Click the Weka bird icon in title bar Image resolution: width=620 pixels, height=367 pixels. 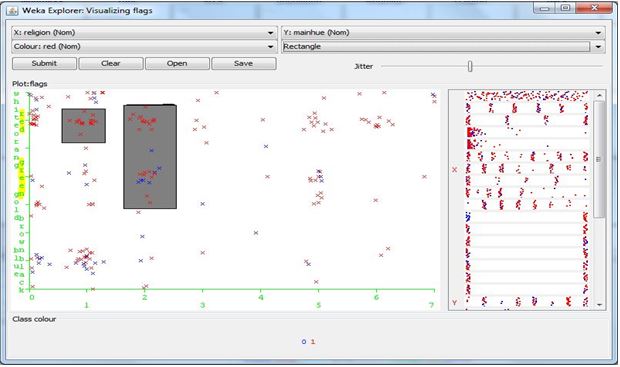click(12, 11)
